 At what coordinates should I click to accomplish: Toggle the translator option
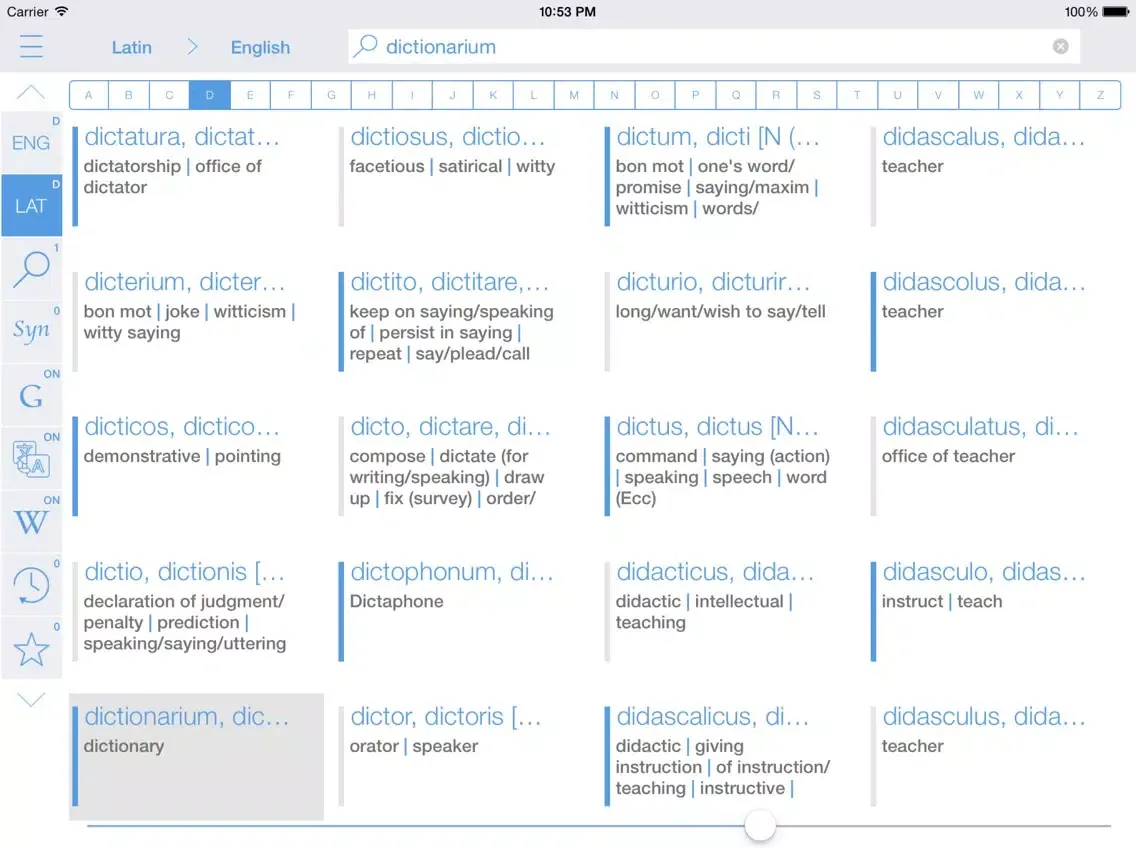pyautogui.click(x=31, y=459)
